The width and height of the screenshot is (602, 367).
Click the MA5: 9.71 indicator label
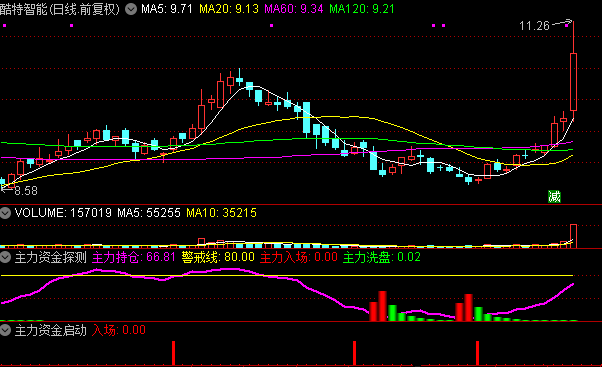click(x=167, y=9)
